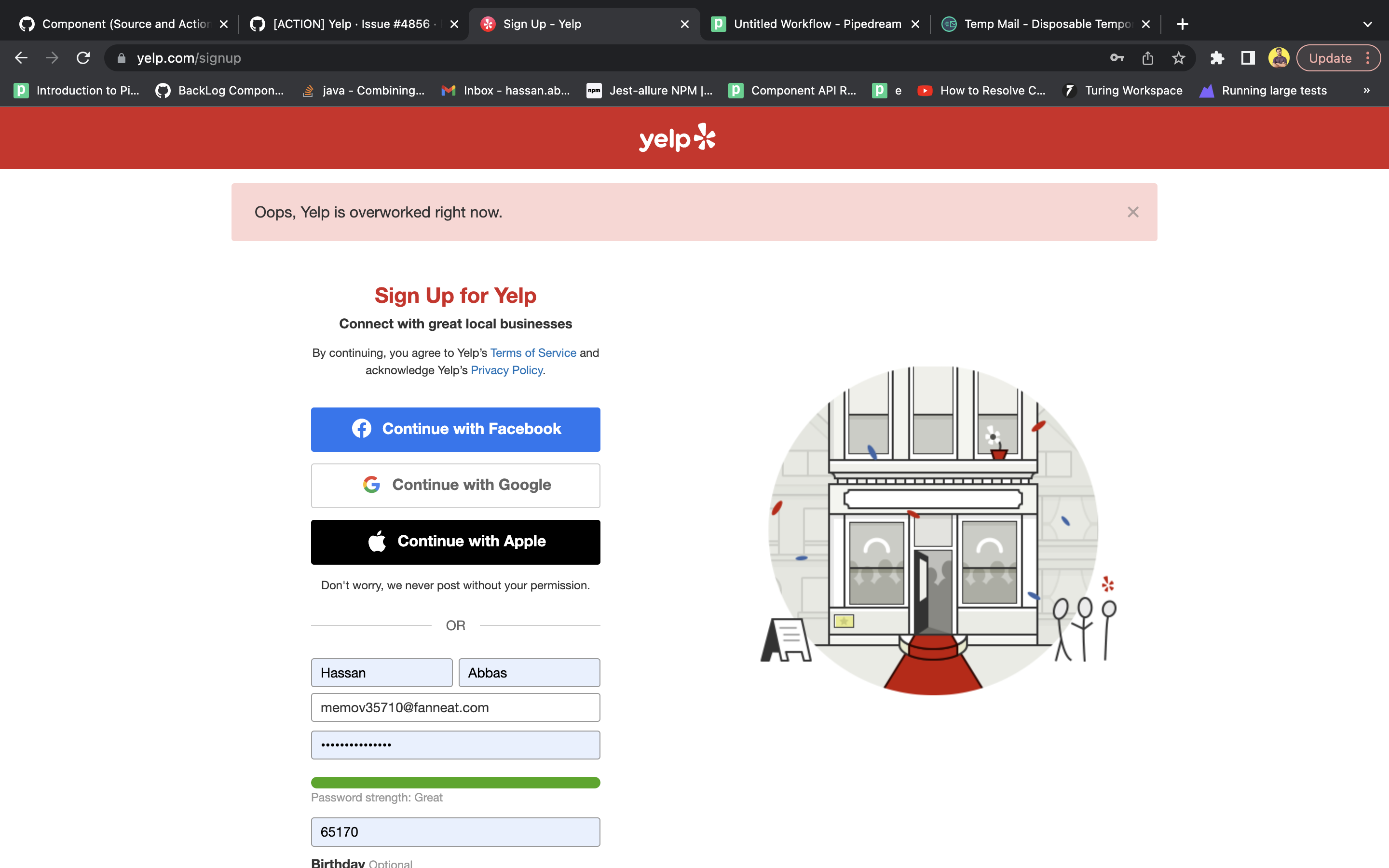Open the tab search chevron at top right
Screen dimensions: 1389x868
point(1368,24)
